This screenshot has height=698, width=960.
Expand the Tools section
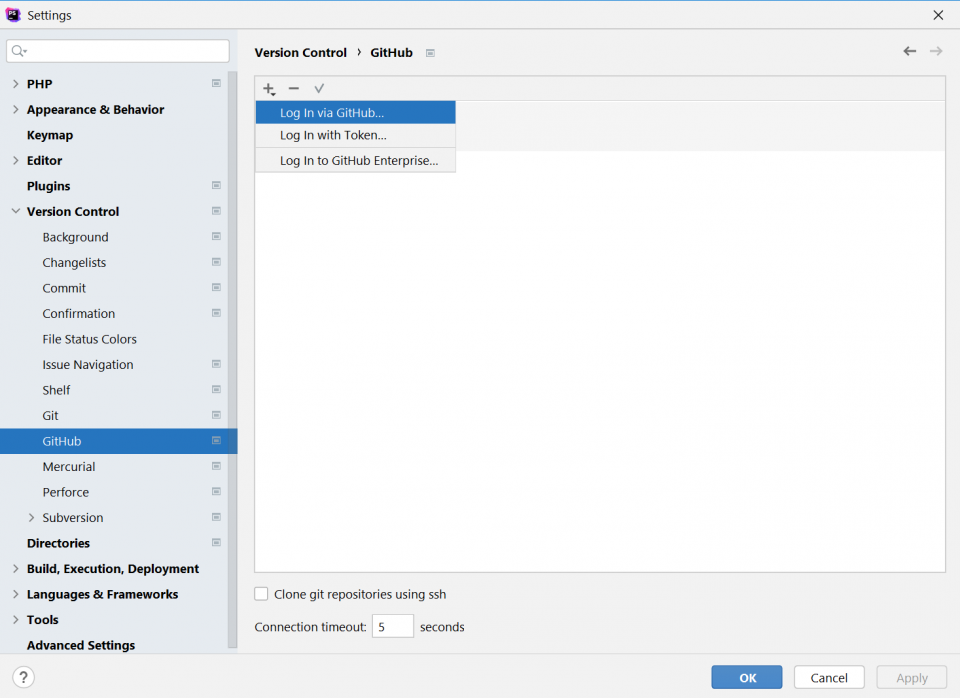15,620
